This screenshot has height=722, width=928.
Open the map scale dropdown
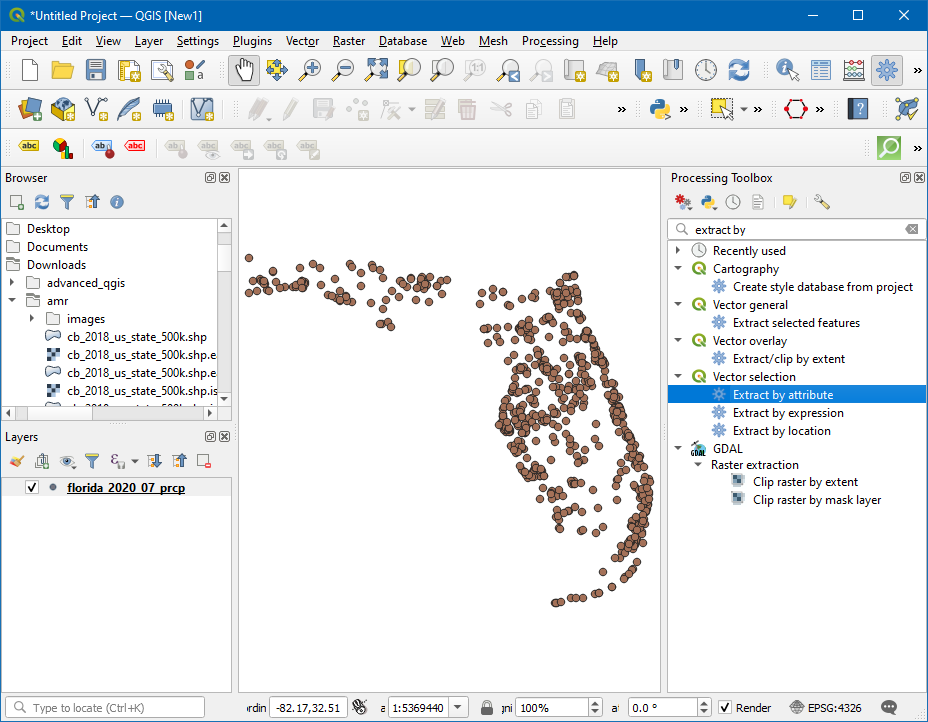[x=459, y=708]
